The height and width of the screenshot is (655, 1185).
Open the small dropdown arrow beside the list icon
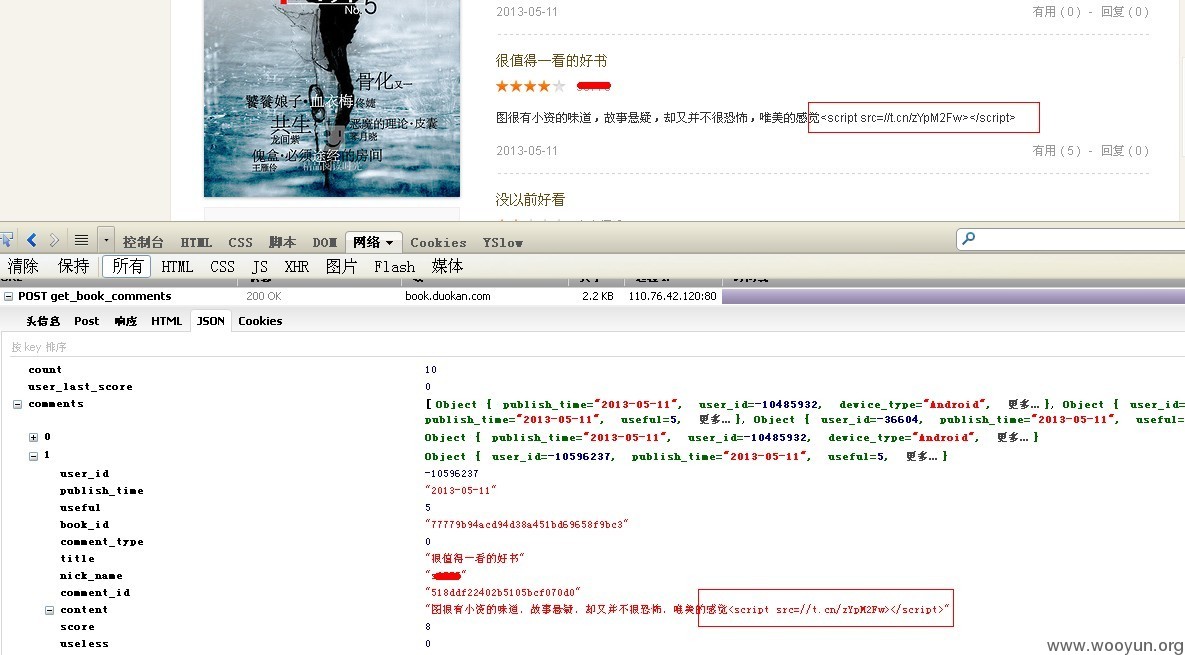tap(106, 240)
